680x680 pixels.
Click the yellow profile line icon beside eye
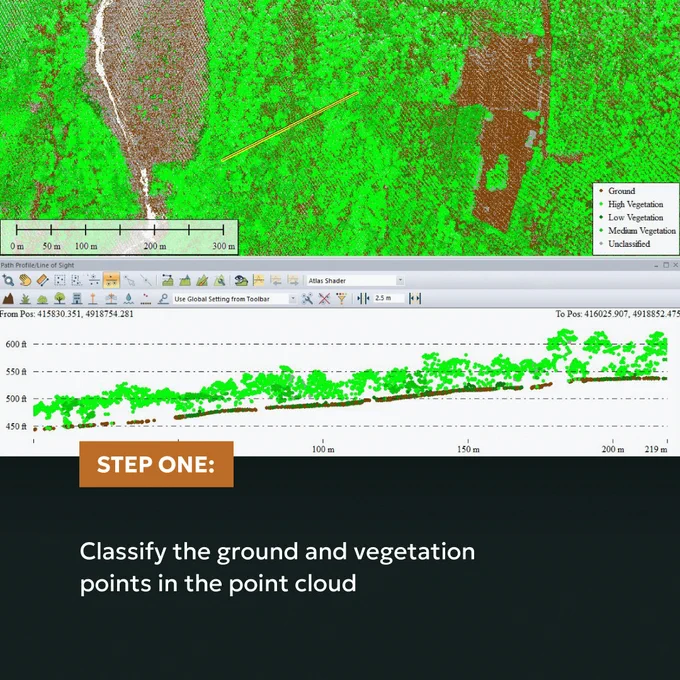[258, 281]
